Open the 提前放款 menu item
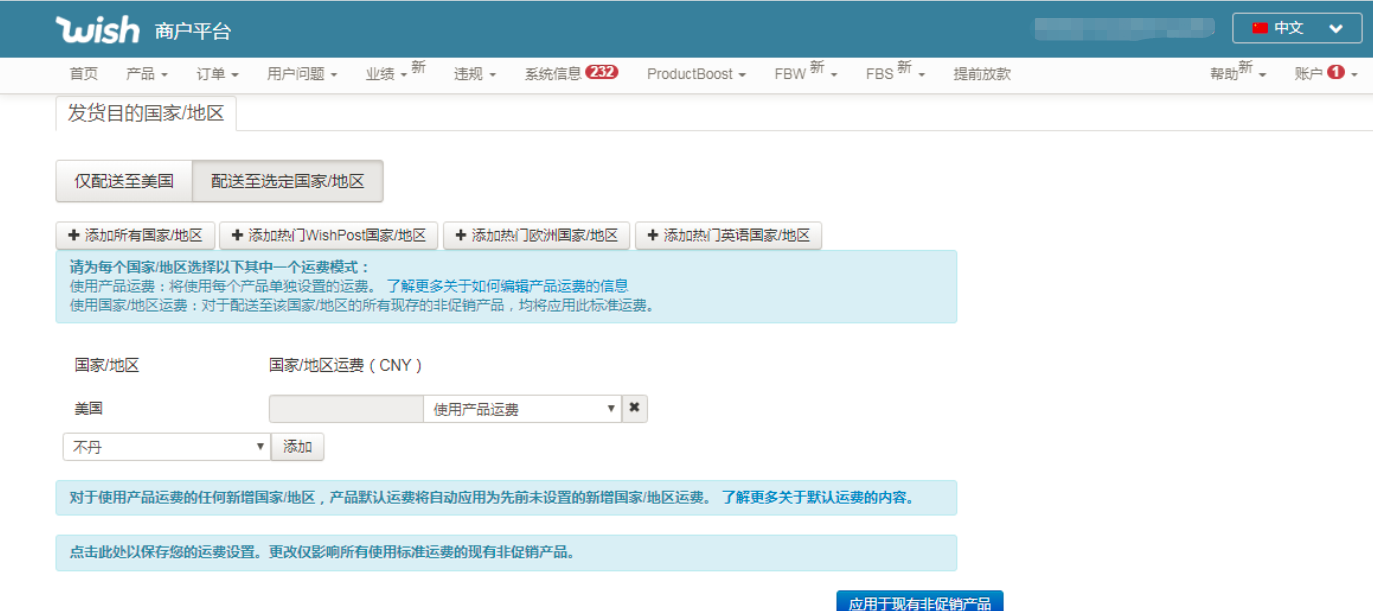 [982, 74]
